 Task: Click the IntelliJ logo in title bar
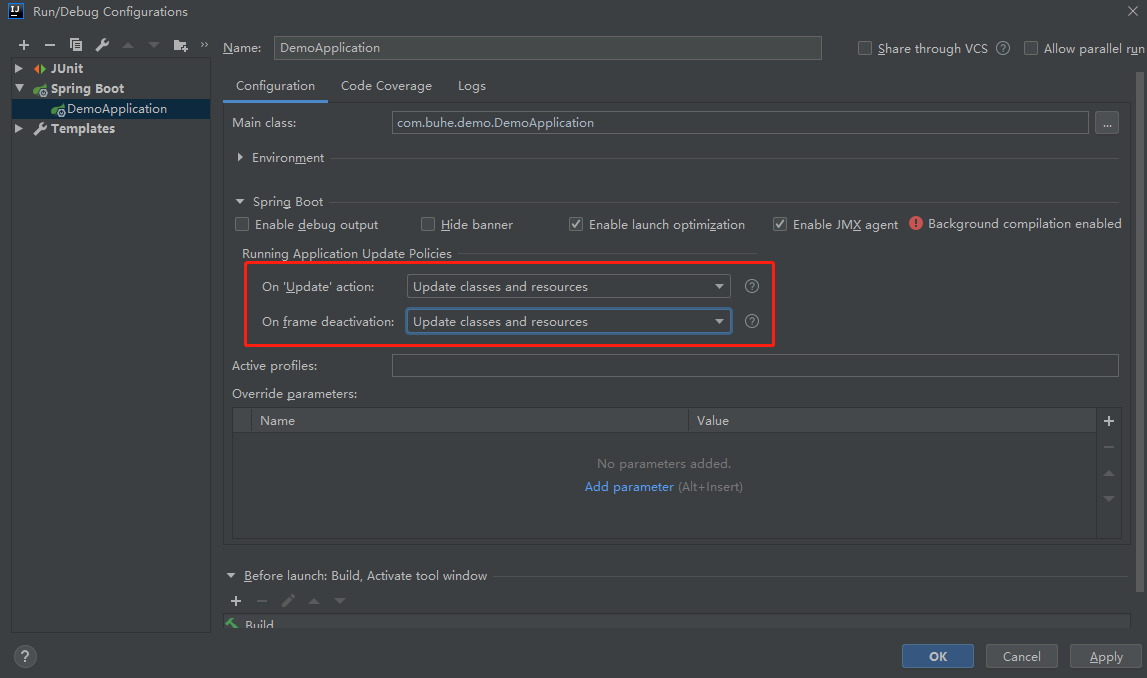[x=15, y=11]
